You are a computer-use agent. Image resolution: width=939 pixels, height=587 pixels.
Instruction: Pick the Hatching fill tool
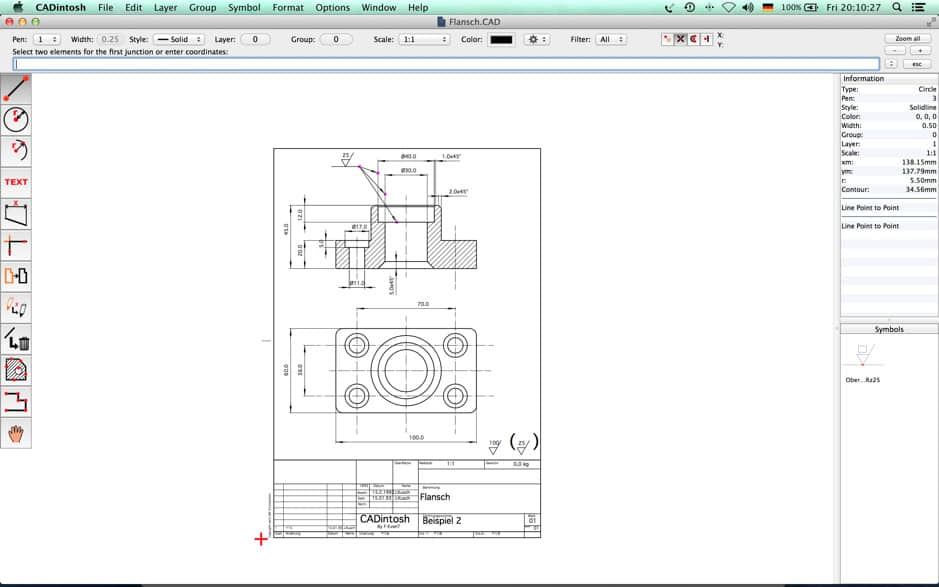click(16, 370)
